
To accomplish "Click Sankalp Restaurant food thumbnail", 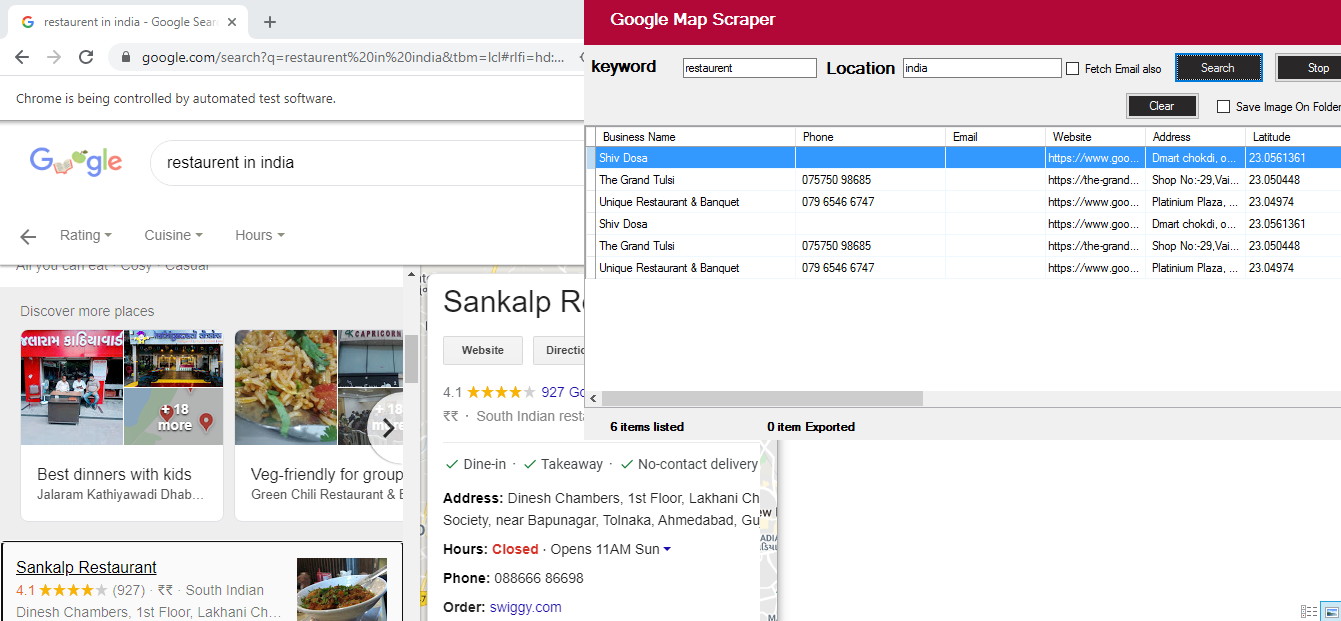I will [342, 589].
